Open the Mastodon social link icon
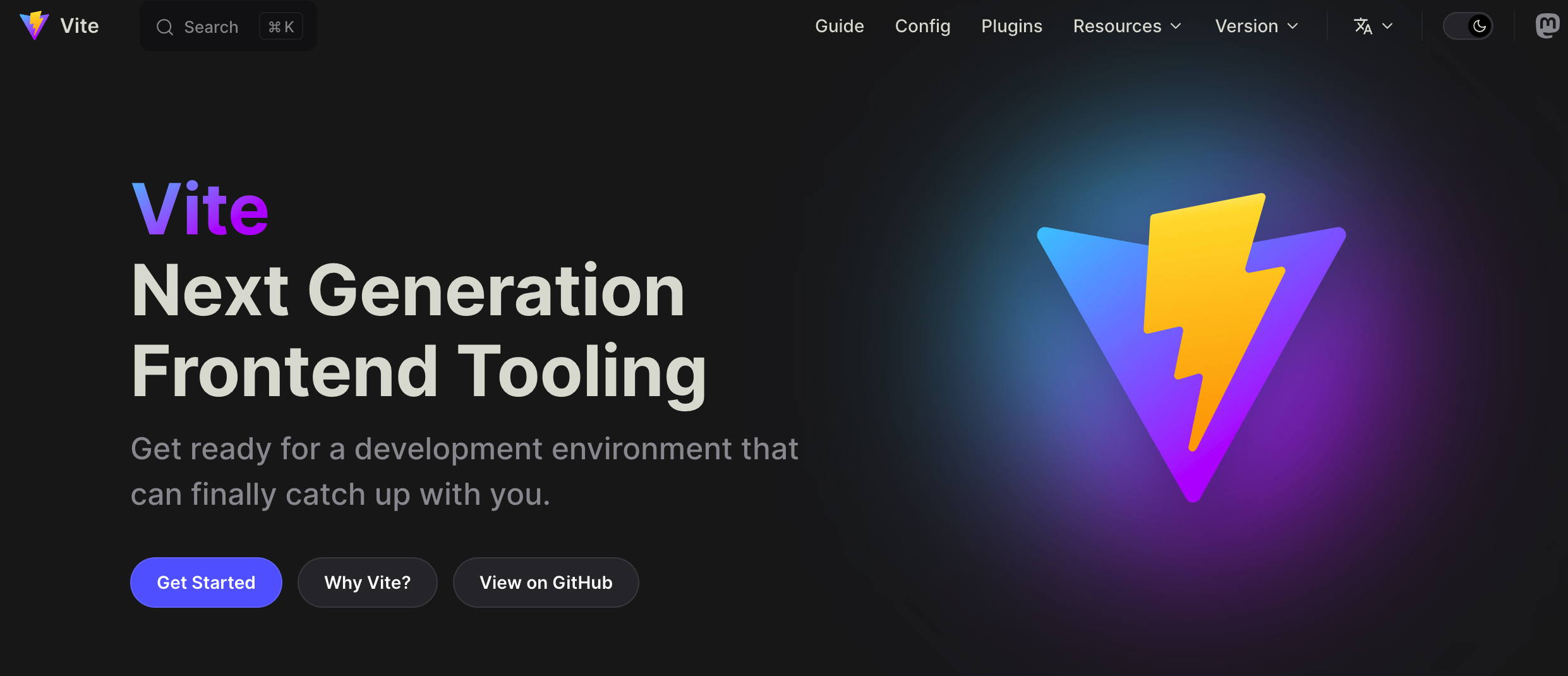 click(x=1547, y=26)
